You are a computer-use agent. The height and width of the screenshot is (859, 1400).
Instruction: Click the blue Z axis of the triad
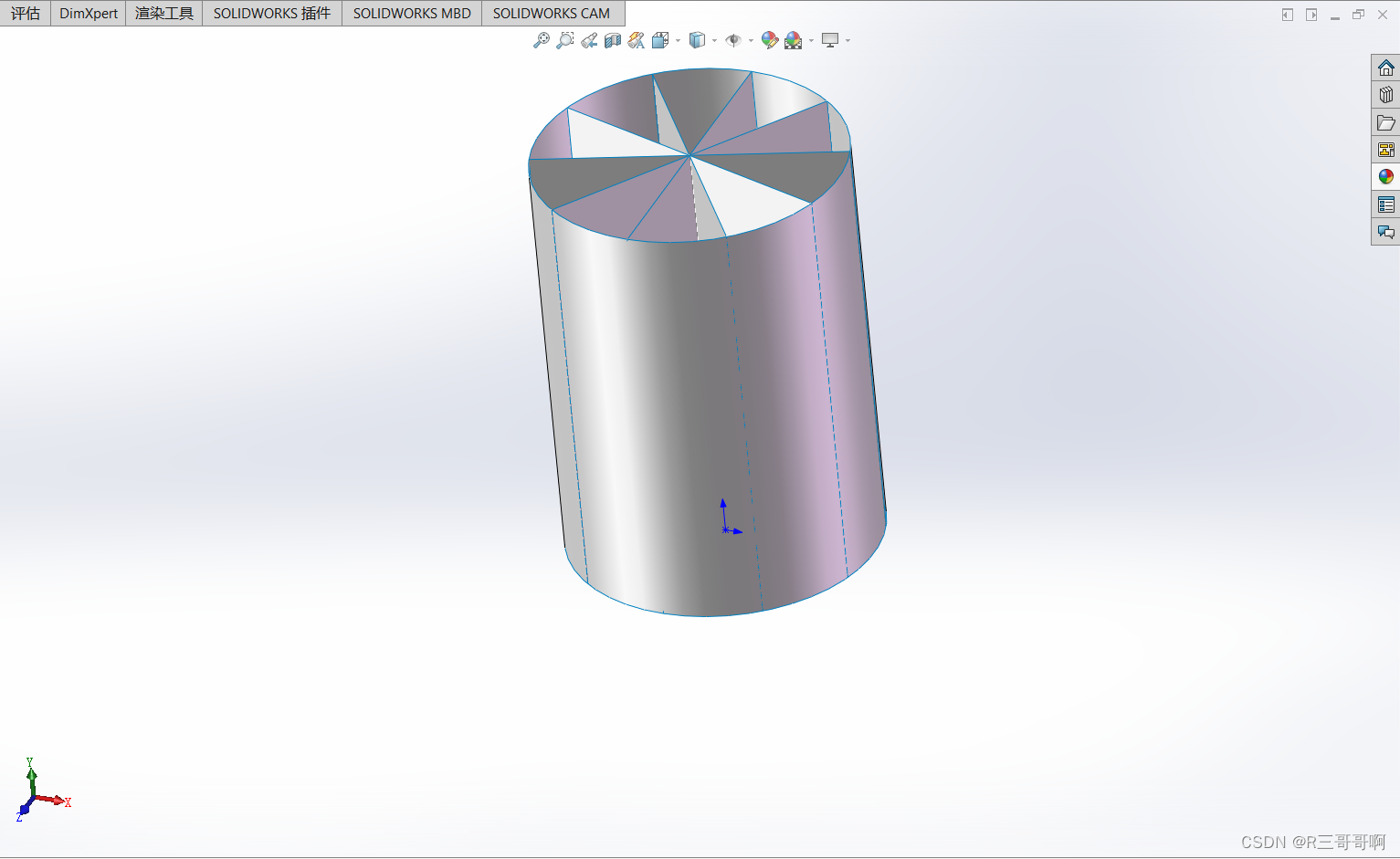[x=23, y=809]
